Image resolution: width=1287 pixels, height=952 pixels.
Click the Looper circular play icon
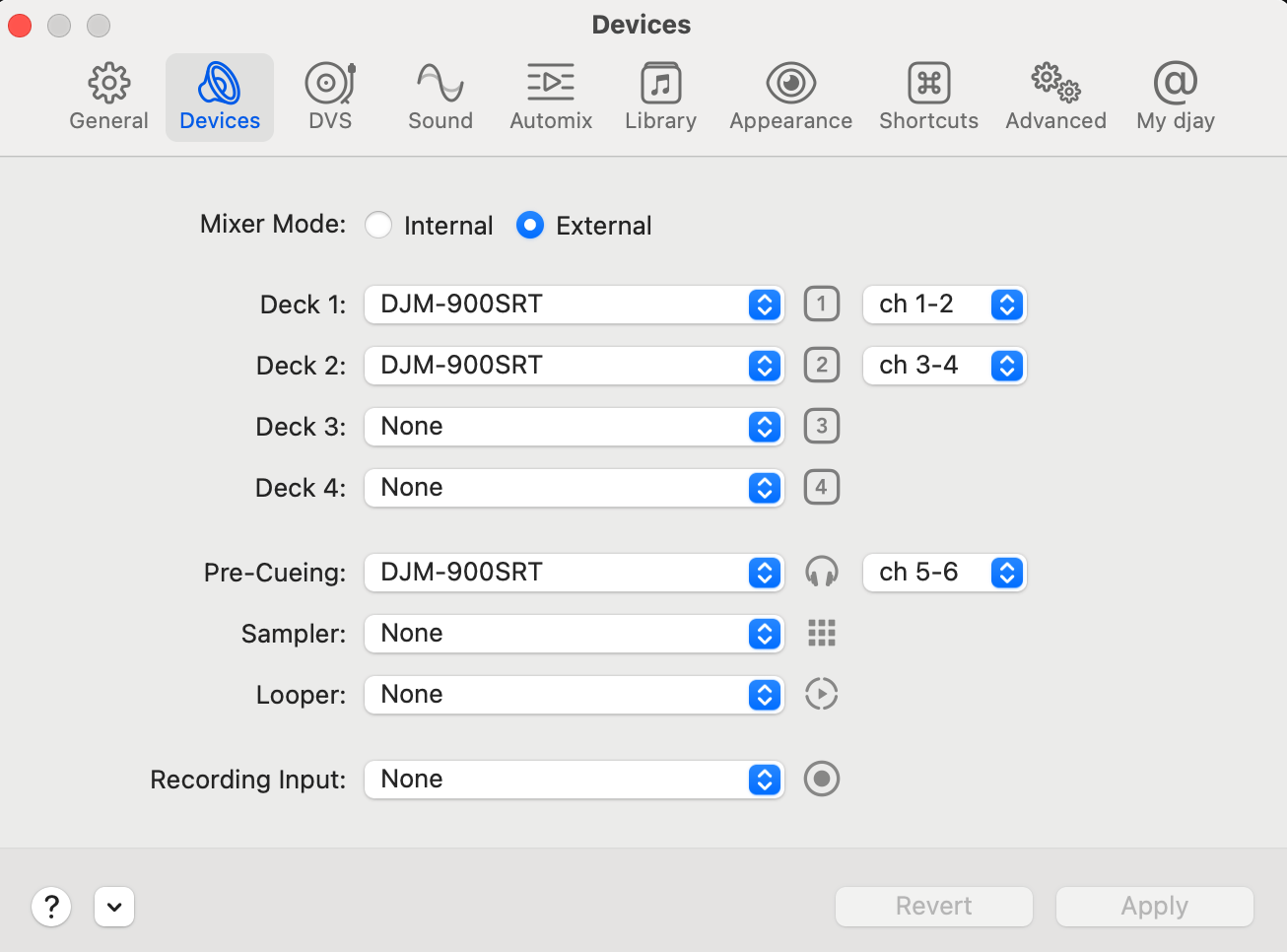[821, 694]
